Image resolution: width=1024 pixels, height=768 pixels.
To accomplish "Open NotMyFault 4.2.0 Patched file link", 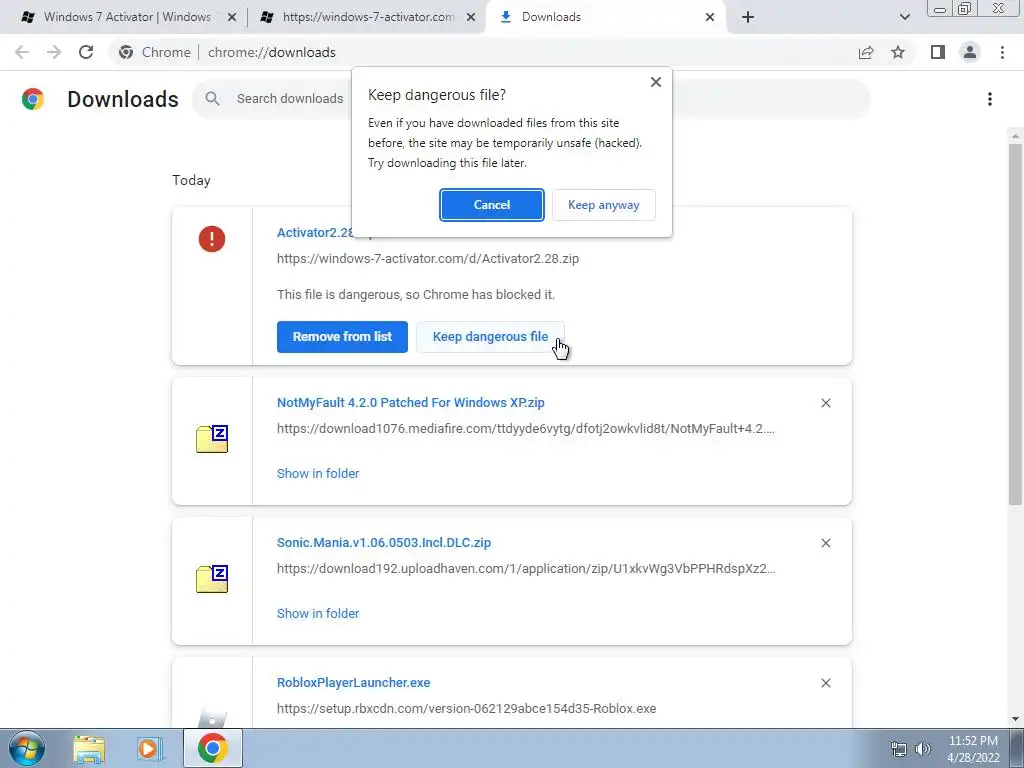I will [x=411, y=402].
